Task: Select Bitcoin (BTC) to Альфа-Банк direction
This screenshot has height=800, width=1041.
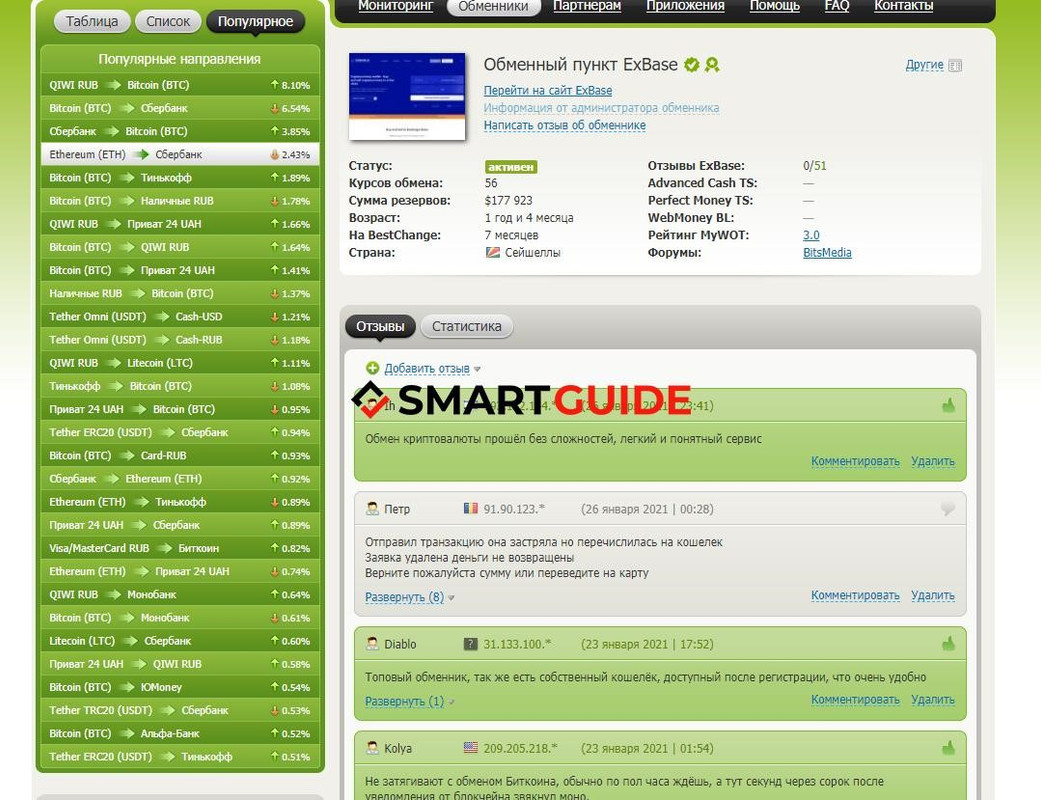Action: [x=180, y=734]
